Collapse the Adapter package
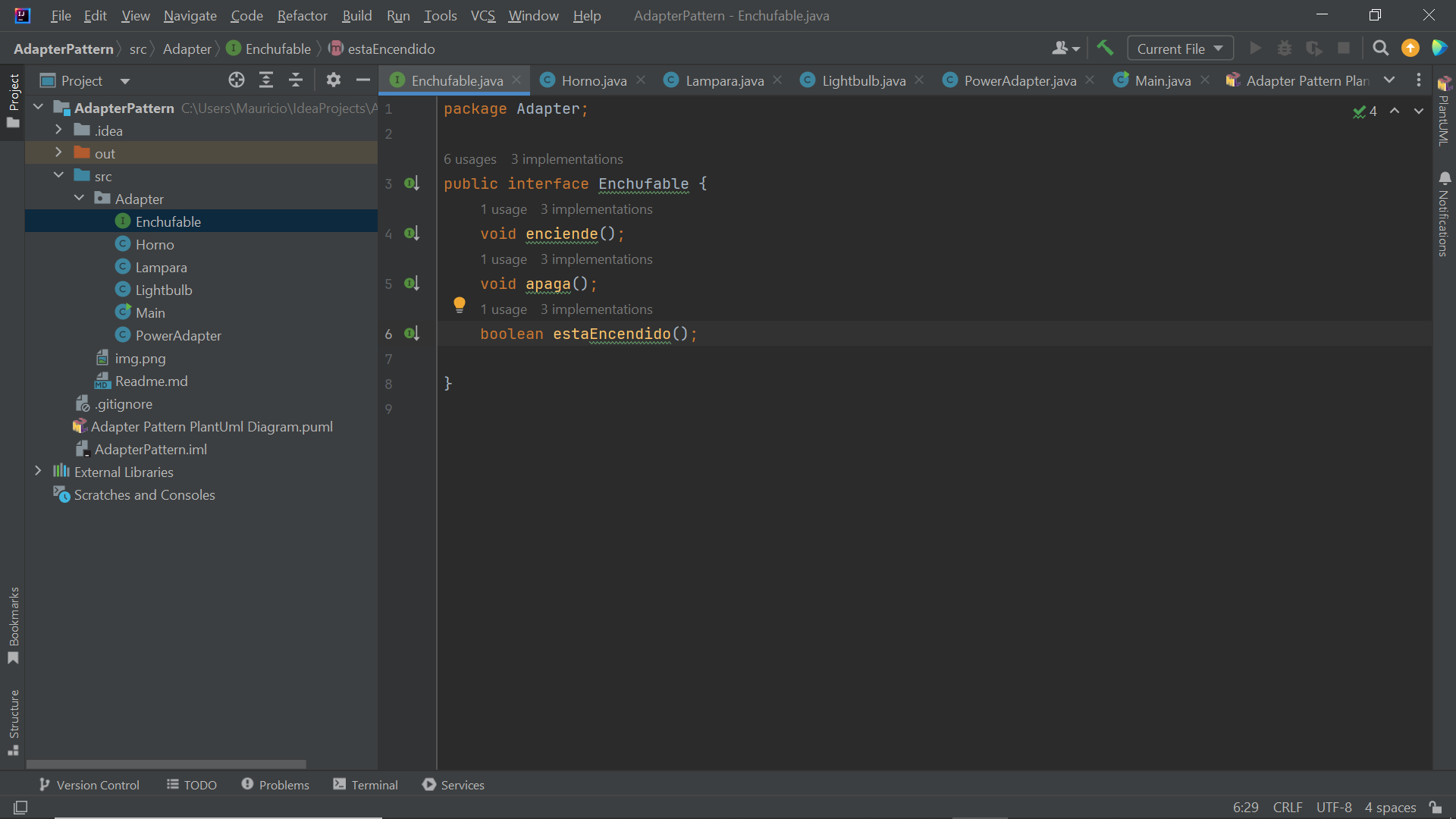The height and width of the screenshot is (819, 1456). pyautogui.click(x=79, y=198)
